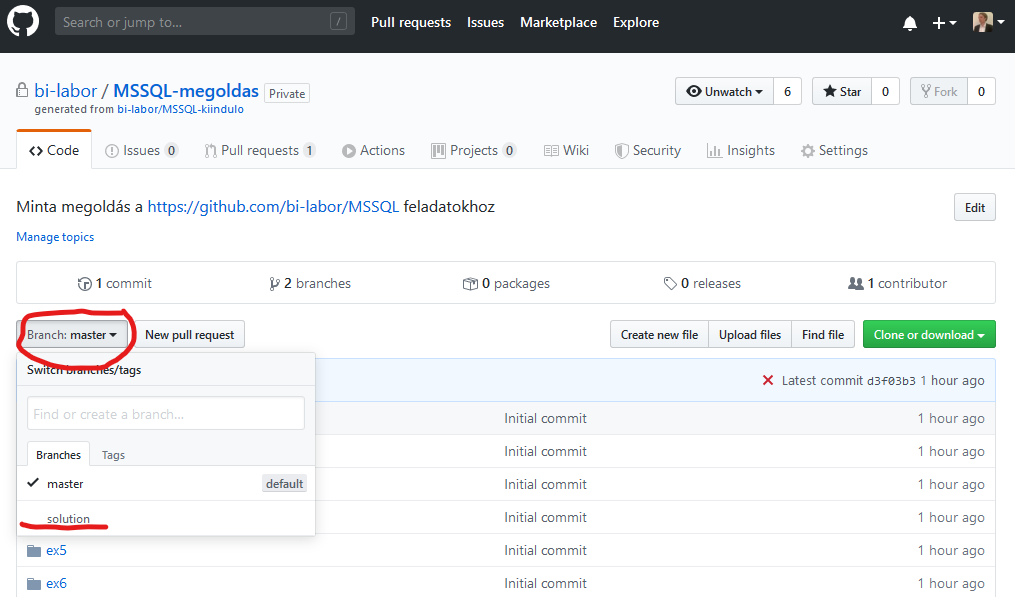Viewport: 1015px width, 597px height.
Task: Open the ex5 folder
Action: pos(56,550)
